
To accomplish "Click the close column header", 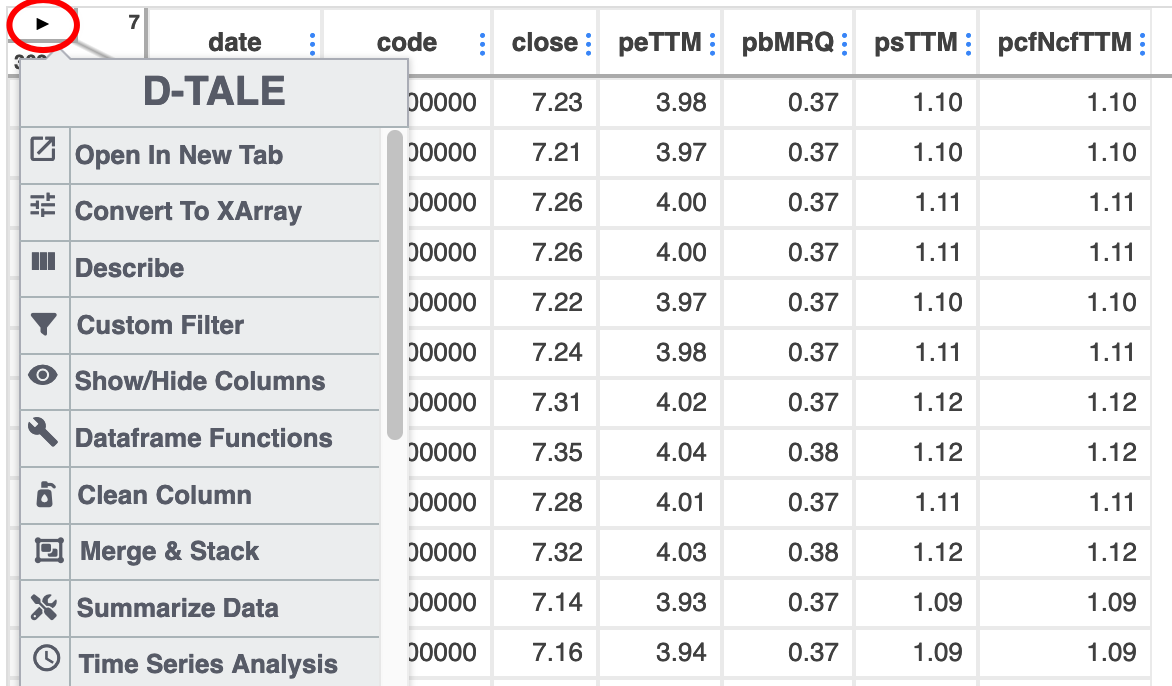I will coord(544,43).
